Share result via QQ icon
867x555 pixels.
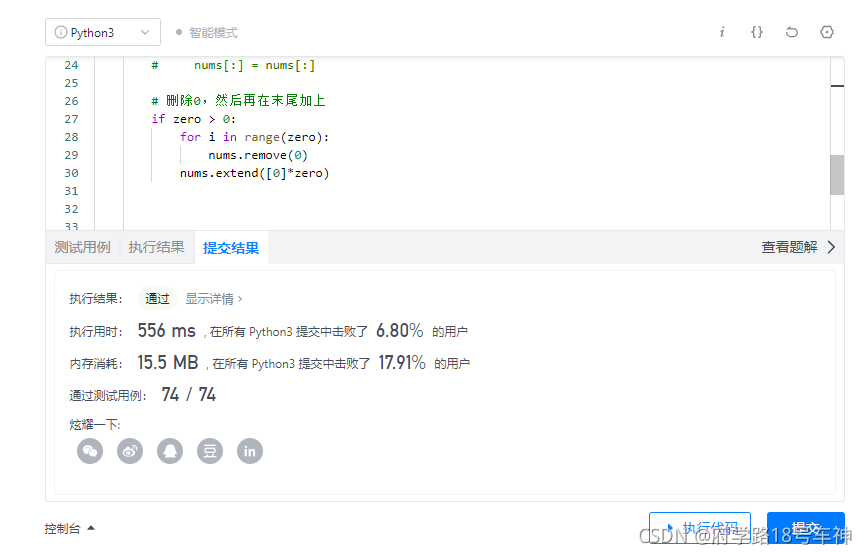[170, 451]
